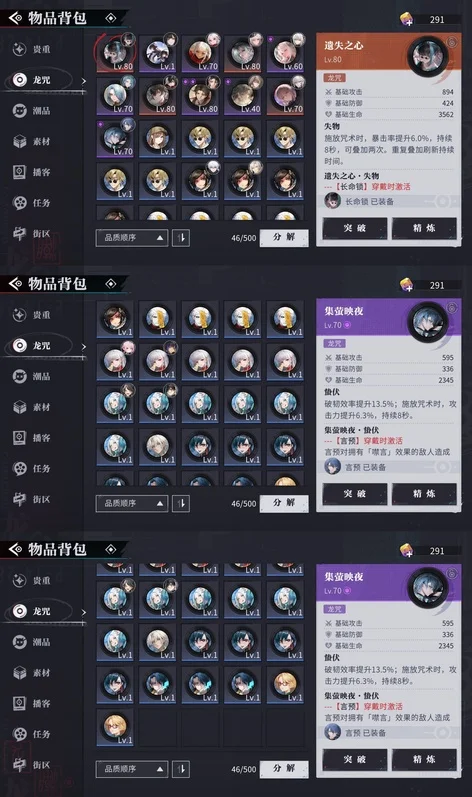Click the 分解 button in the middle screen
This screenshot has height=797, width=472.
point(284,503)
